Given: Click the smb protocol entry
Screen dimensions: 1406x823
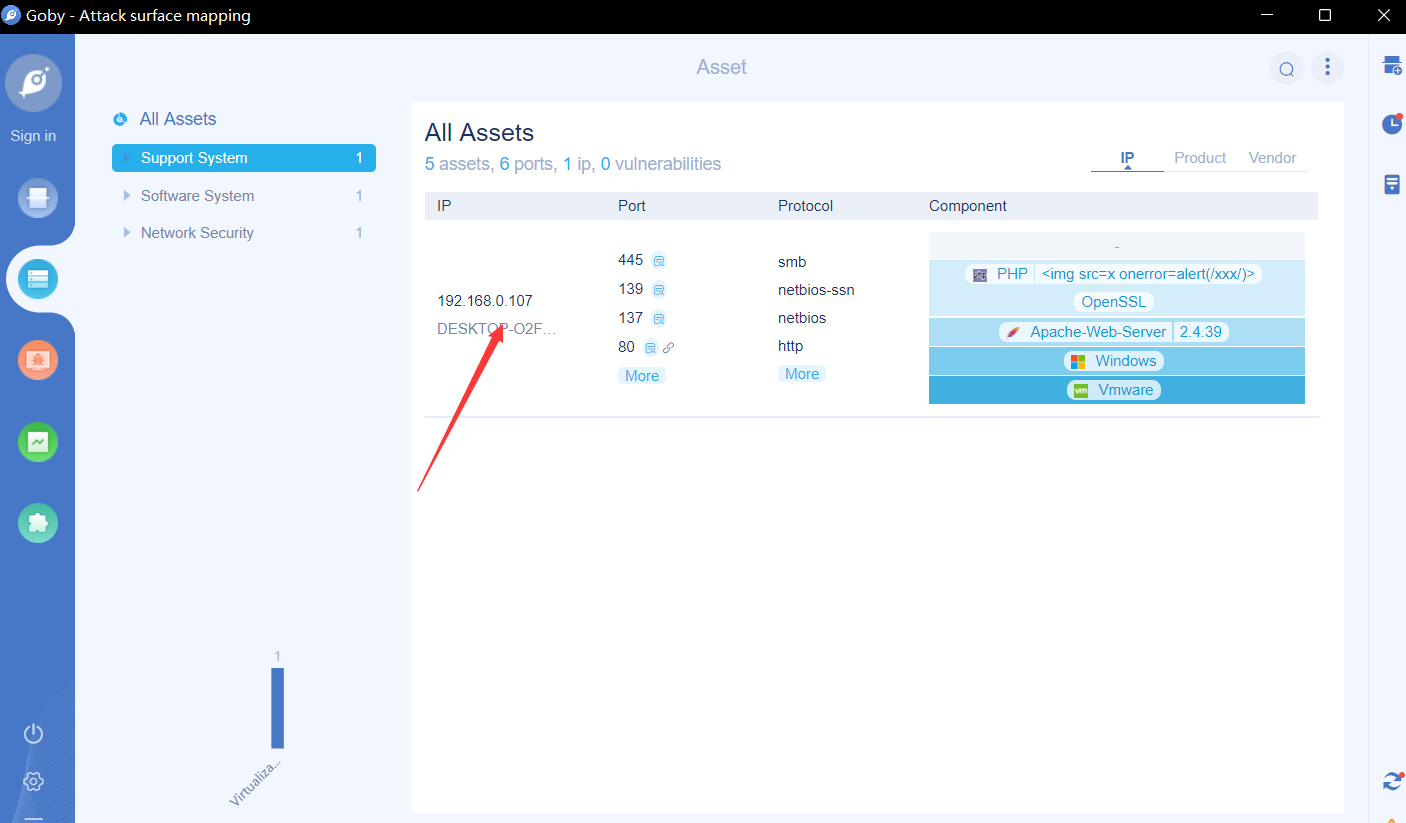Looking at the screenshot, I should pos(792,262).
